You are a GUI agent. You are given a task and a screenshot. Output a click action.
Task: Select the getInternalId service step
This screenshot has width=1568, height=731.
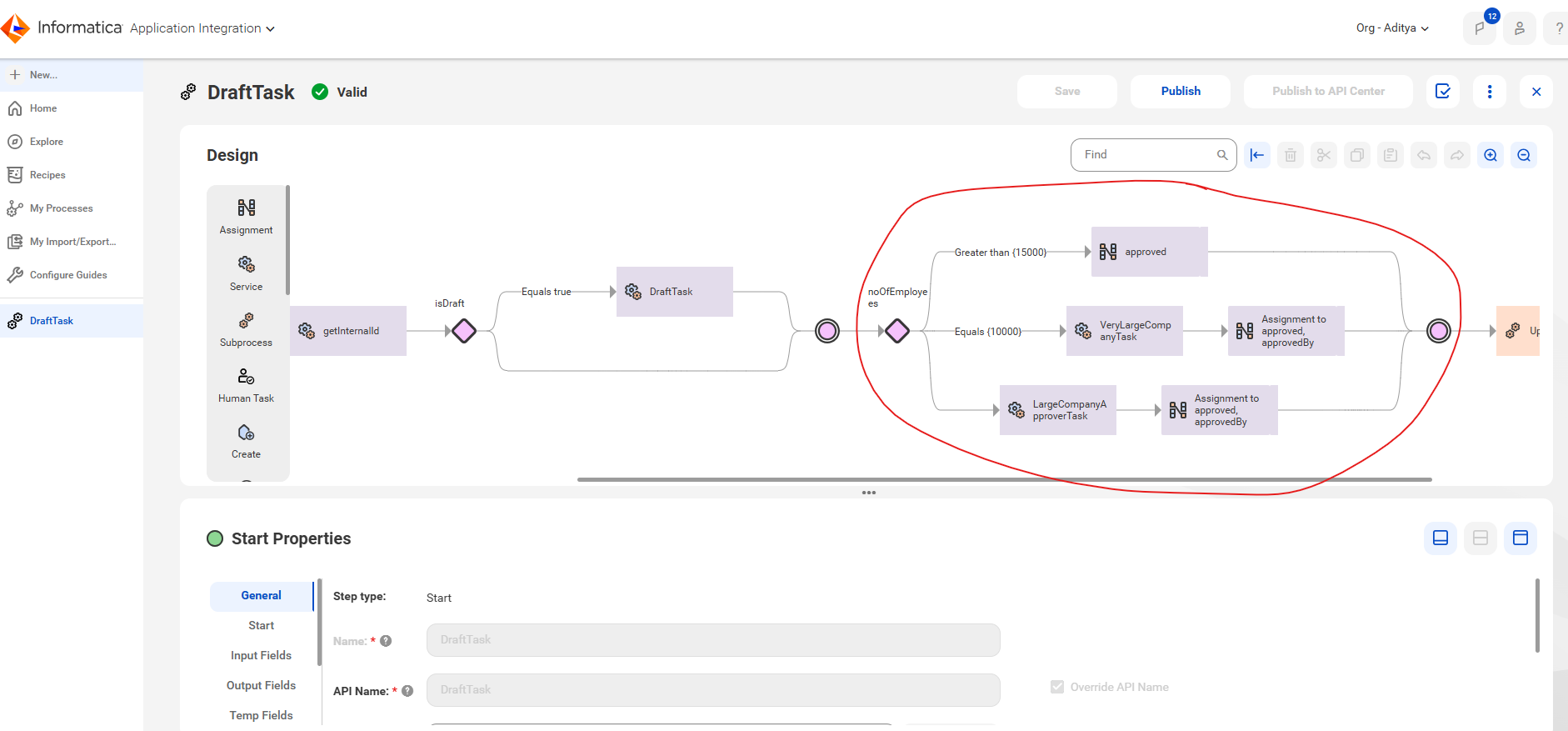point(348,331)
